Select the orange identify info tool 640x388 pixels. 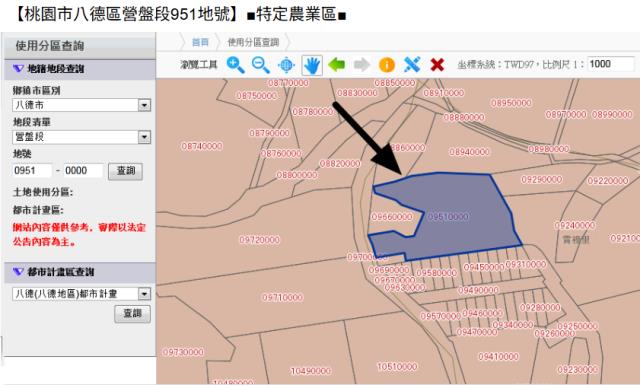387,65
